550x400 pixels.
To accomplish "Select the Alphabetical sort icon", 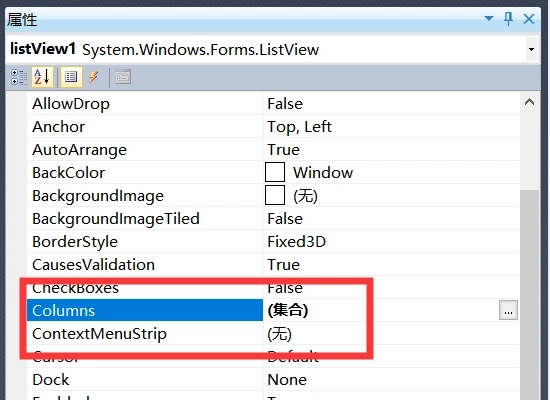I will (x=42, y=77).
